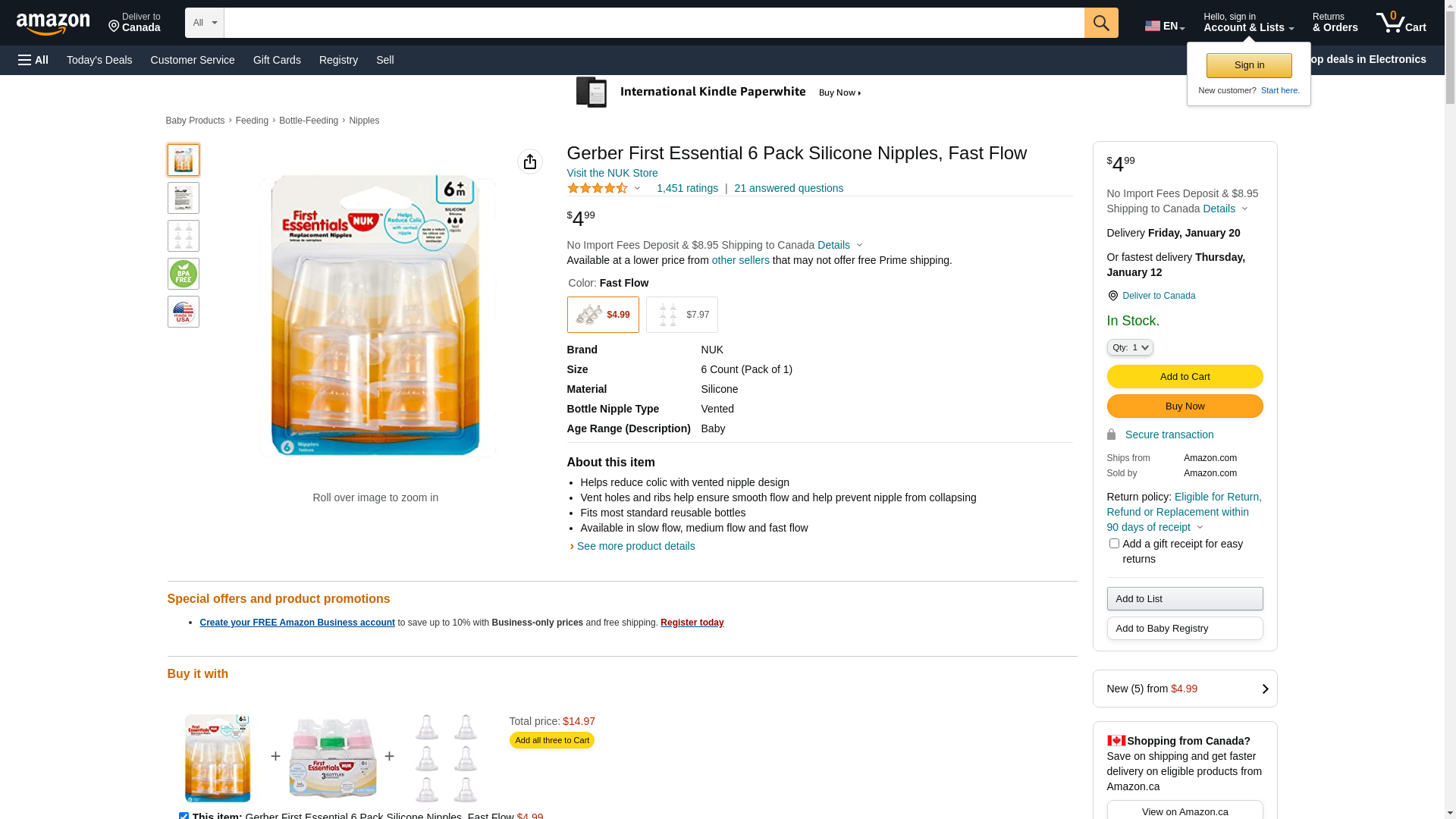Click into the Amazon search field
Viewport: 1456px width, 819px height.
654,23
